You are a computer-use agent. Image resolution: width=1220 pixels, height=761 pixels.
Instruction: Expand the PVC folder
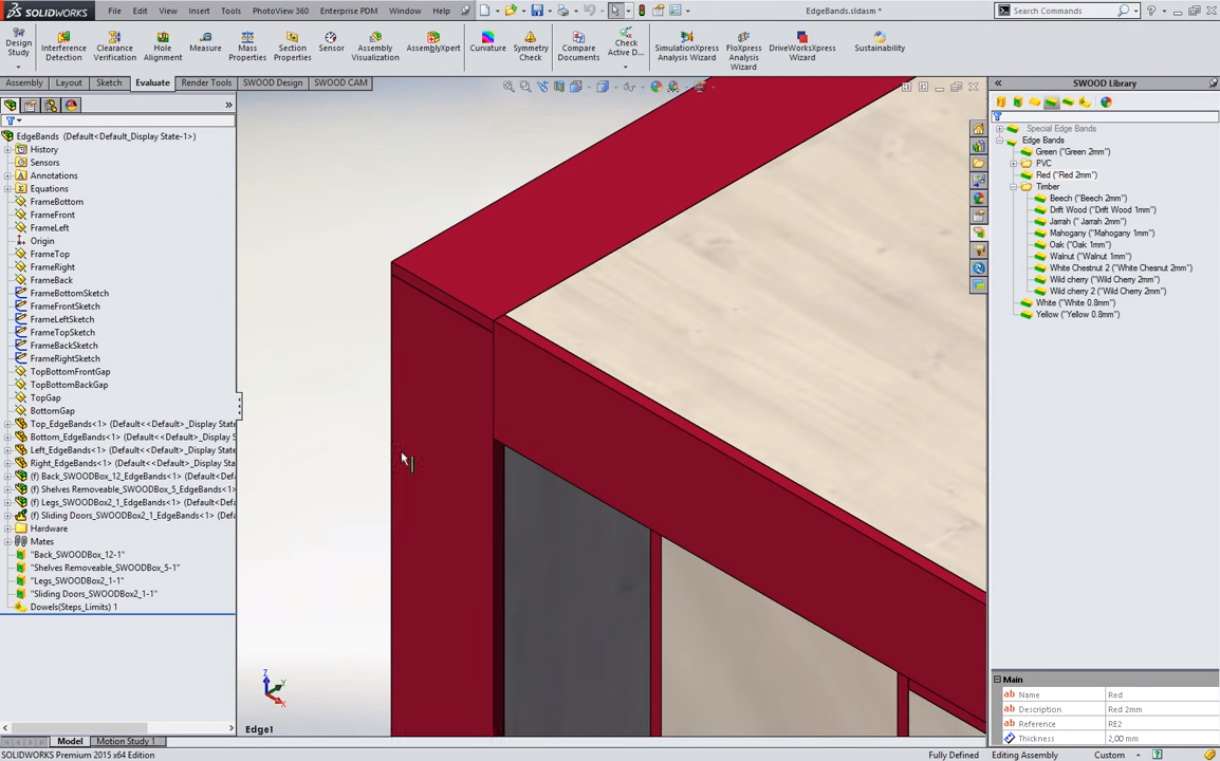click(x=1013, y=164)
